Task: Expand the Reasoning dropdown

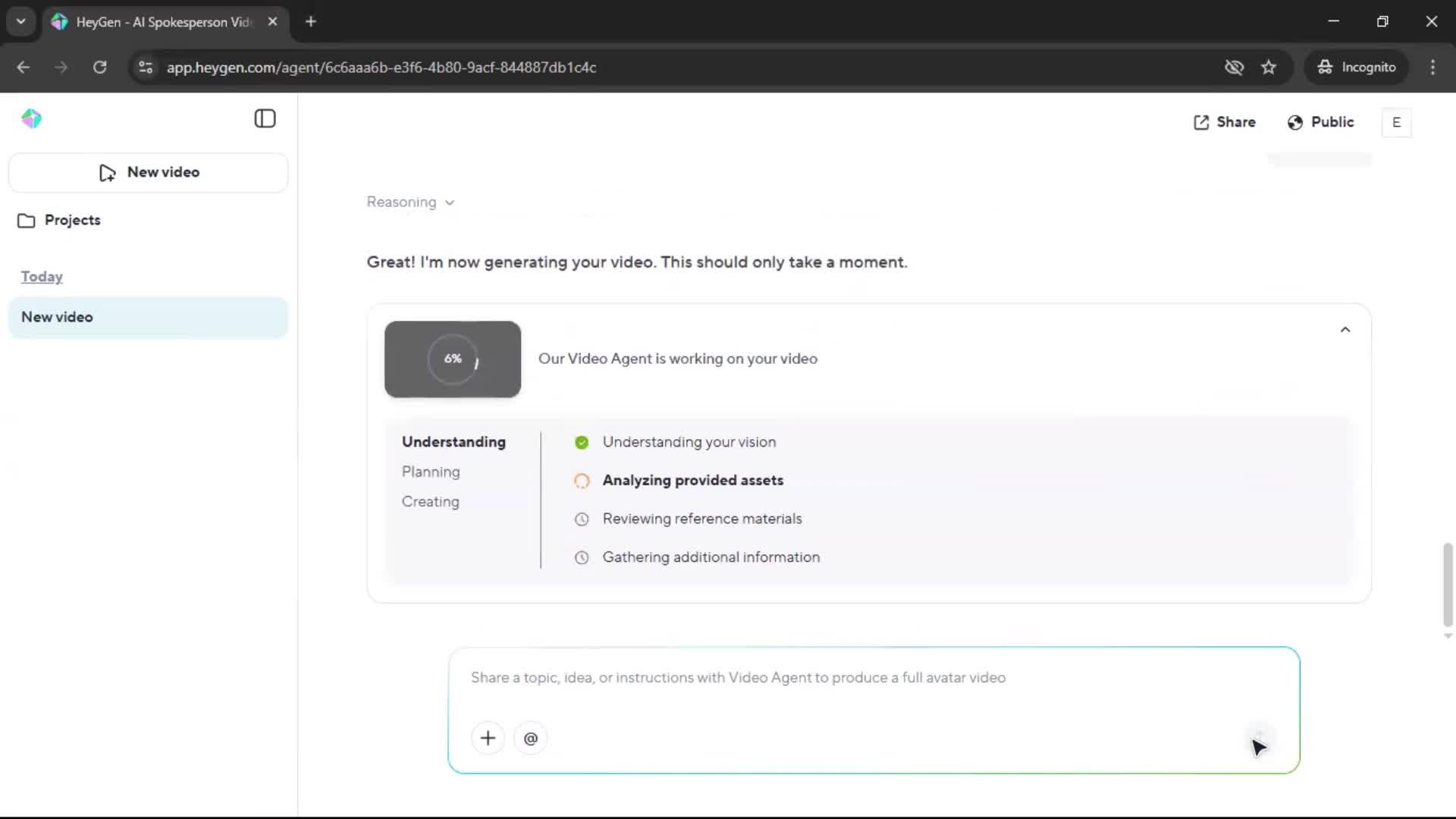Action: click(410, 202)
